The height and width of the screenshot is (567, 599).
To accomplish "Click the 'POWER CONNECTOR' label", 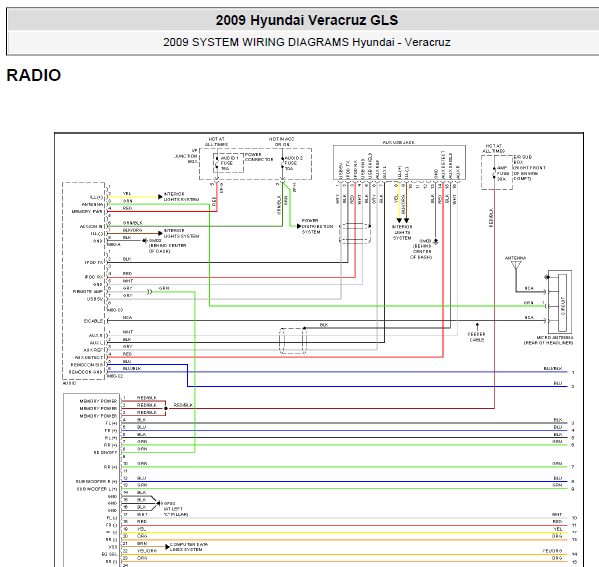I will 259,157.
